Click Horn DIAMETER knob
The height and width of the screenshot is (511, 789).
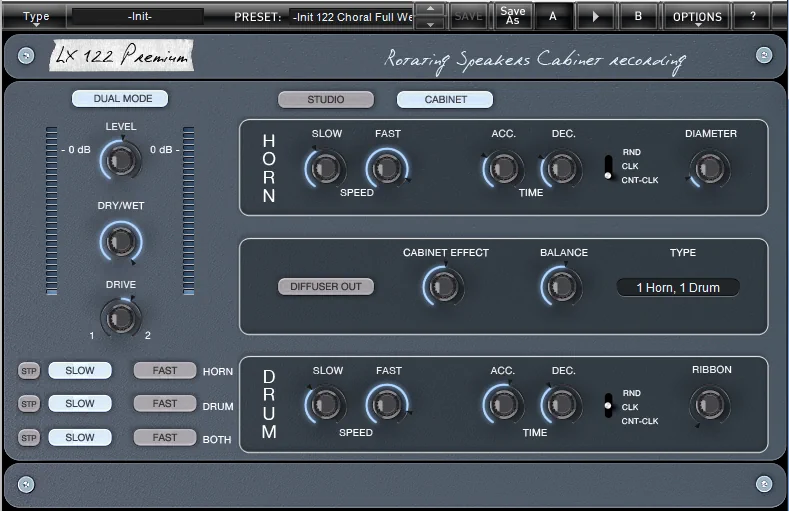pyautogui.click(x=709, y=168)
